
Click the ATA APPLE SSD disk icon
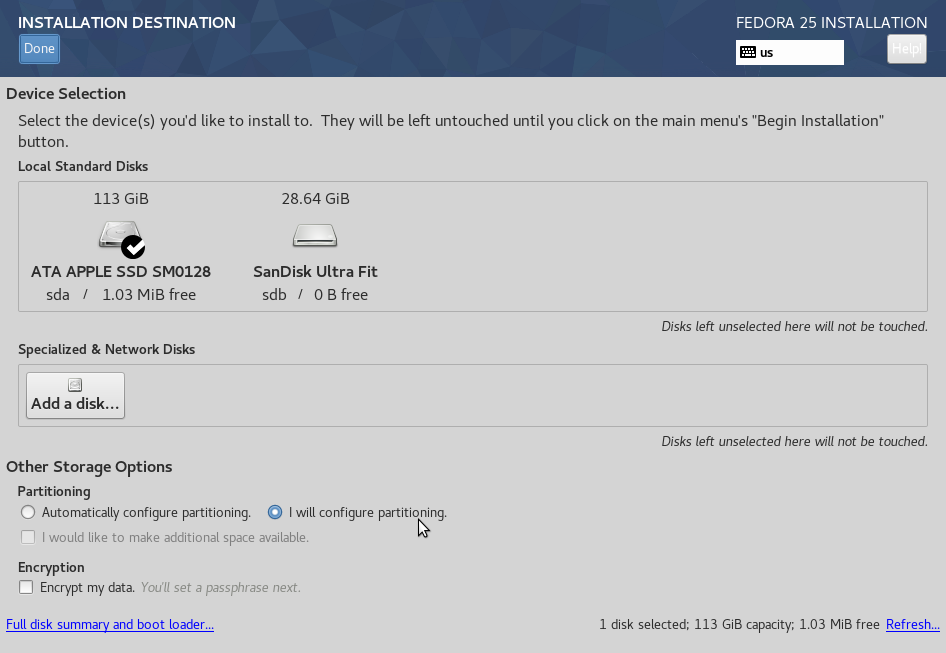tap(121, 238)
